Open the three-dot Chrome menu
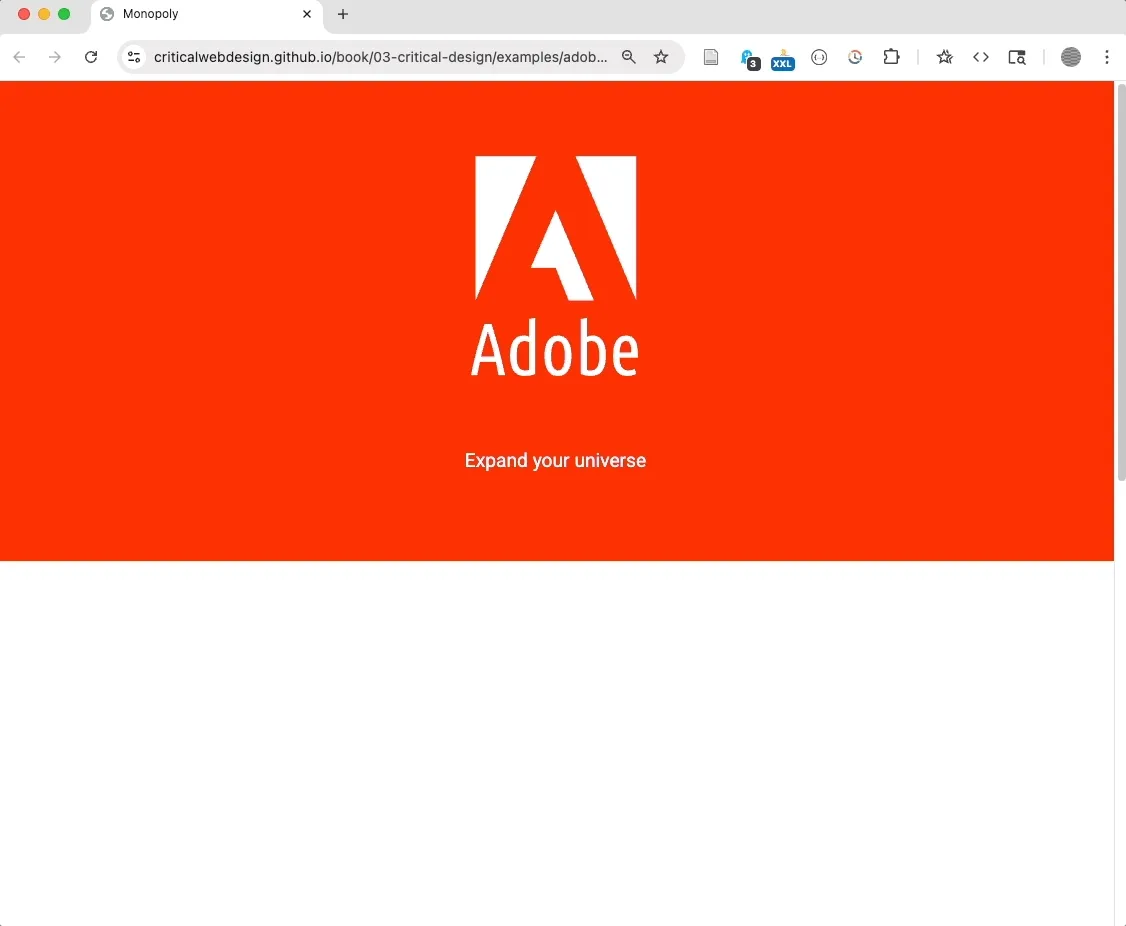The height and width of the screenshot is (926, 1126). [1107, 57]
